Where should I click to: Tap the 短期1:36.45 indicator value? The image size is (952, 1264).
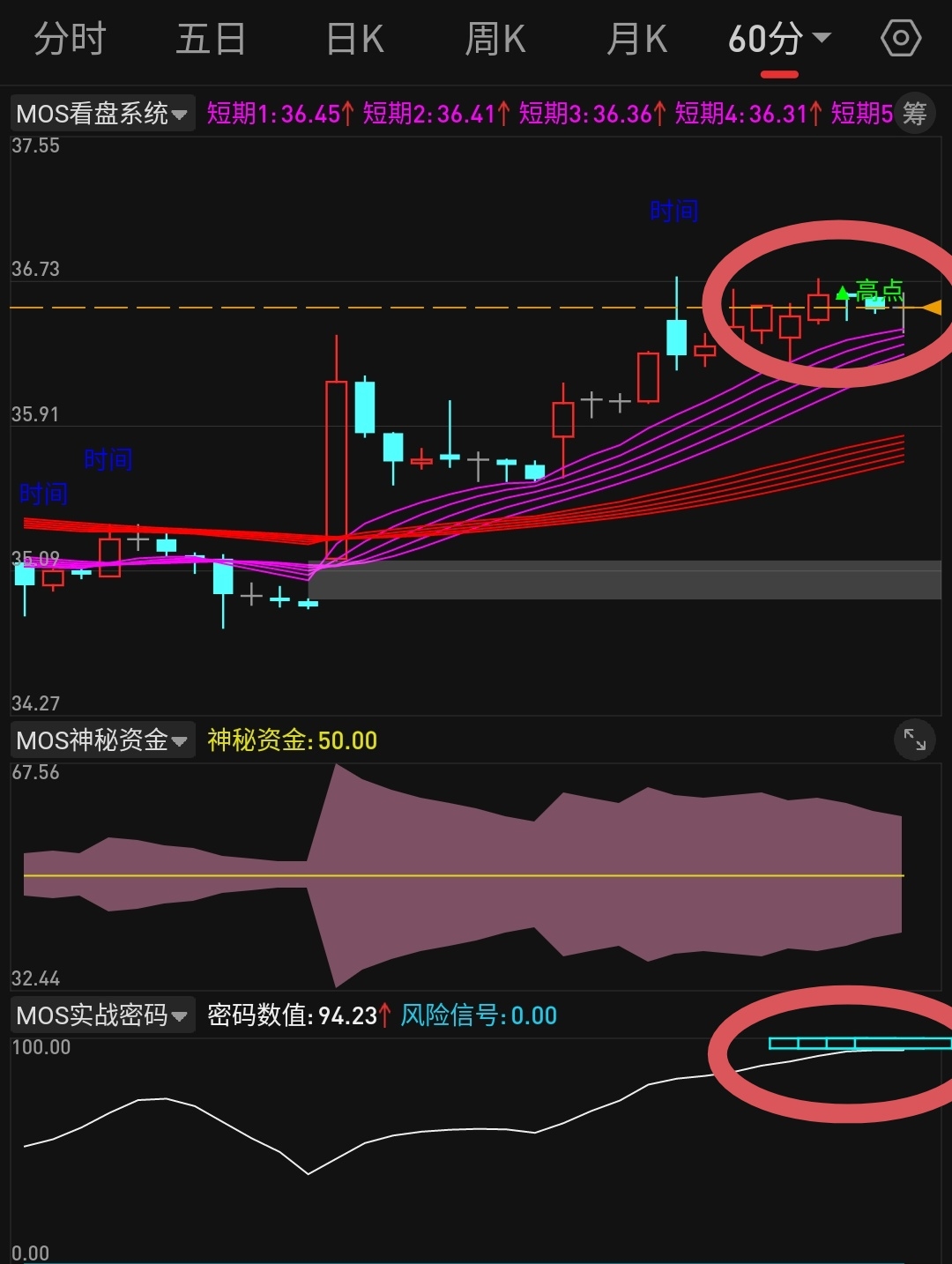[x=280, y=114]
